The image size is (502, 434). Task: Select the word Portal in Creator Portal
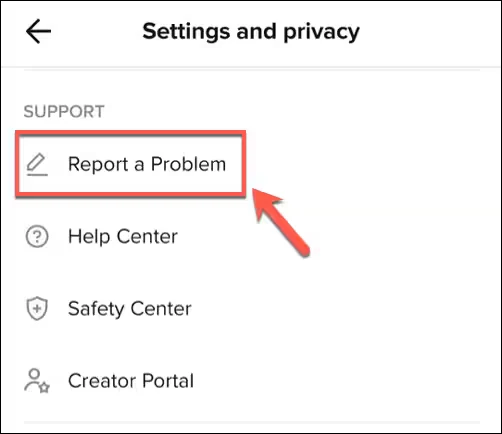point(168,381)
